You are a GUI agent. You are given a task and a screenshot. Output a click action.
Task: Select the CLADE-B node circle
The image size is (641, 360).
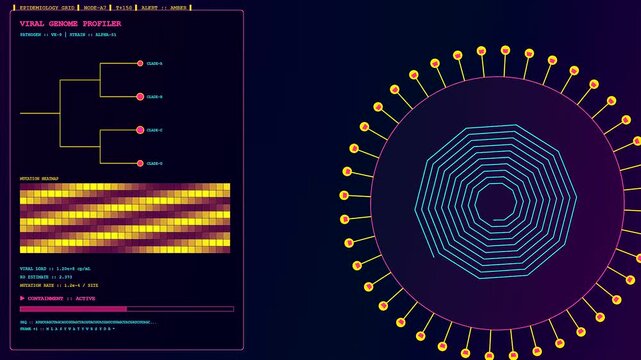[x=140, y=97]
